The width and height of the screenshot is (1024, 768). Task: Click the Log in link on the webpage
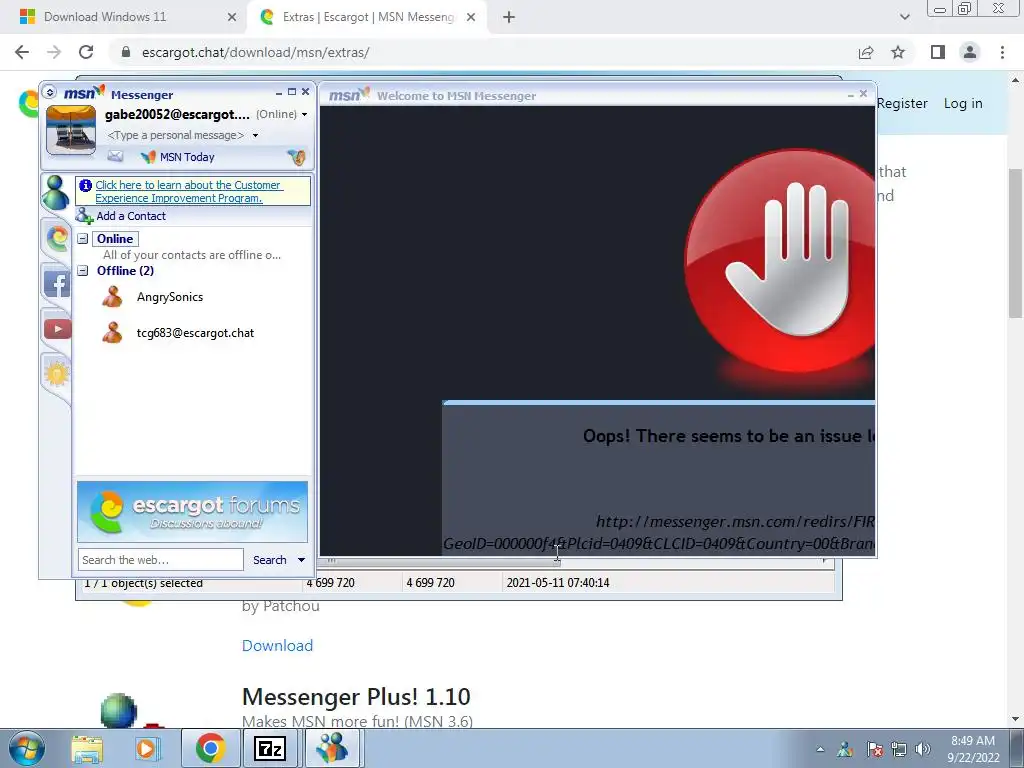point(963,103)
